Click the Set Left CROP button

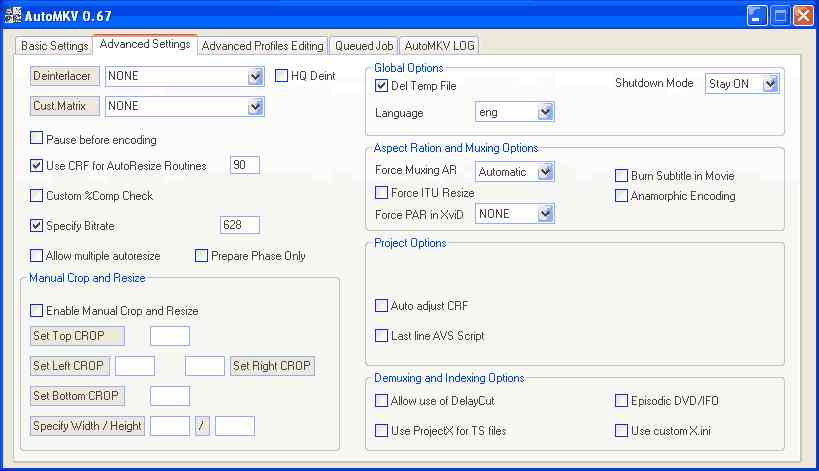(70, 366)
